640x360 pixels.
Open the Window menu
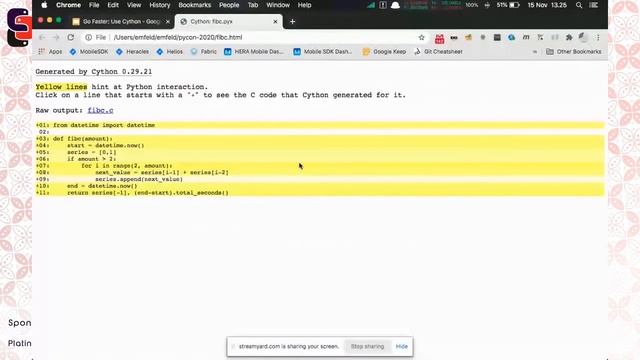pyautogui.click(x=278, y=5)
